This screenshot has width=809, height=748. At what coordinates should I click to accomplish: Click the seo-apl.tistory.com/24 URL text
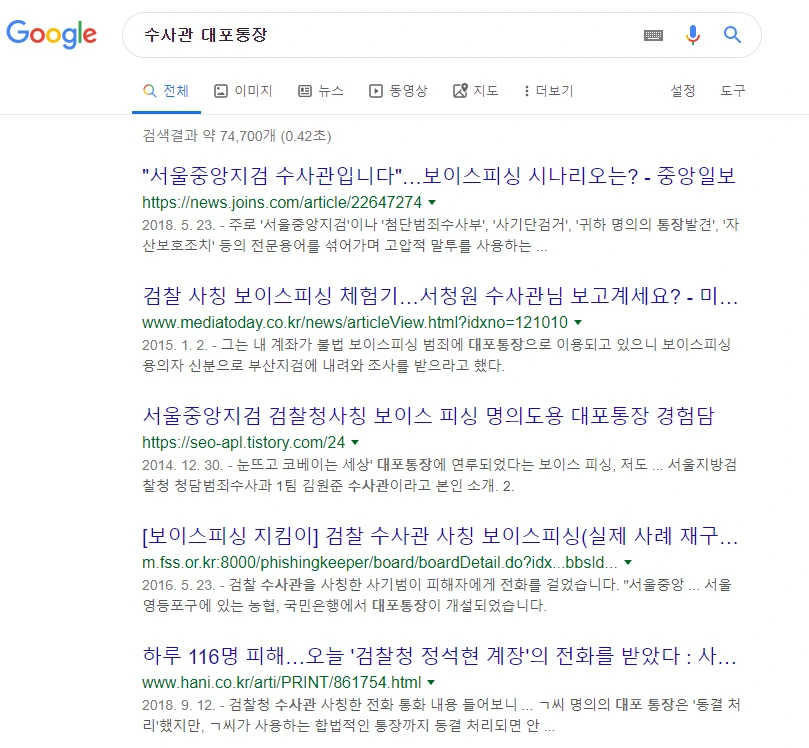244,443
